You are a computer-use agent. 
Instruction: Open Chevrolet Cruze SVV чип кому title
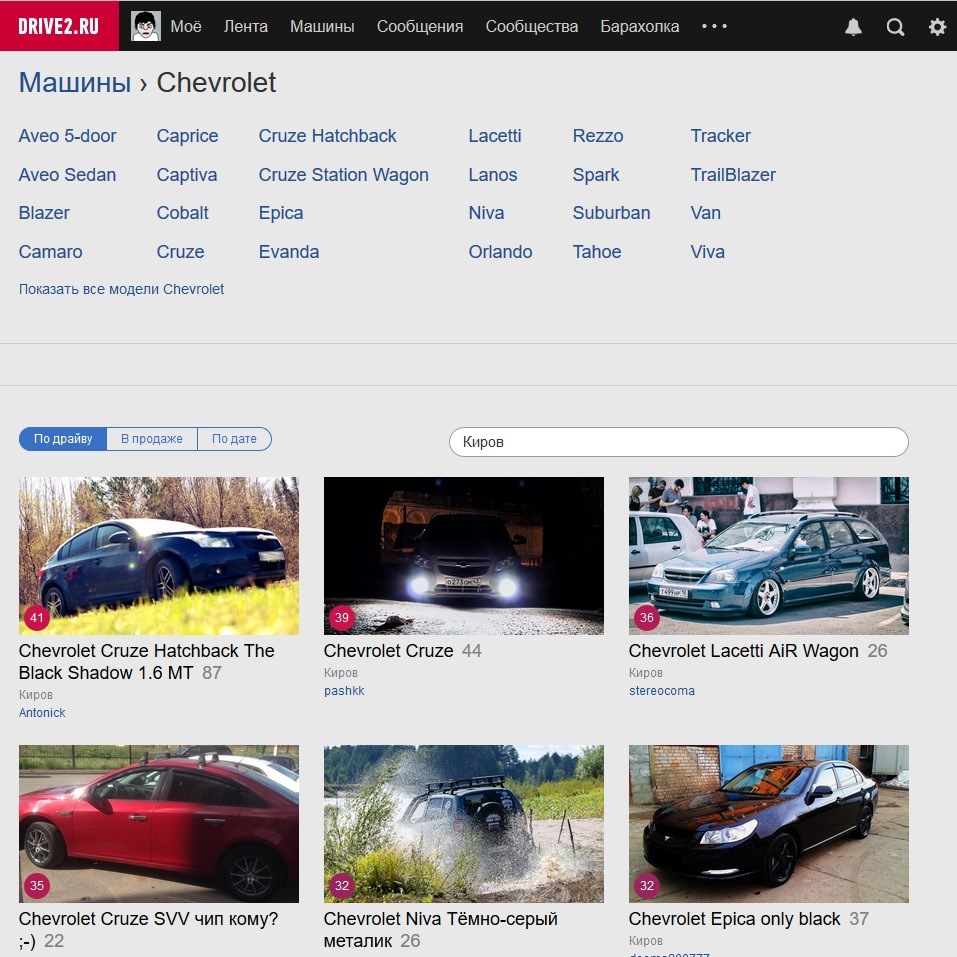click(148, 930)
